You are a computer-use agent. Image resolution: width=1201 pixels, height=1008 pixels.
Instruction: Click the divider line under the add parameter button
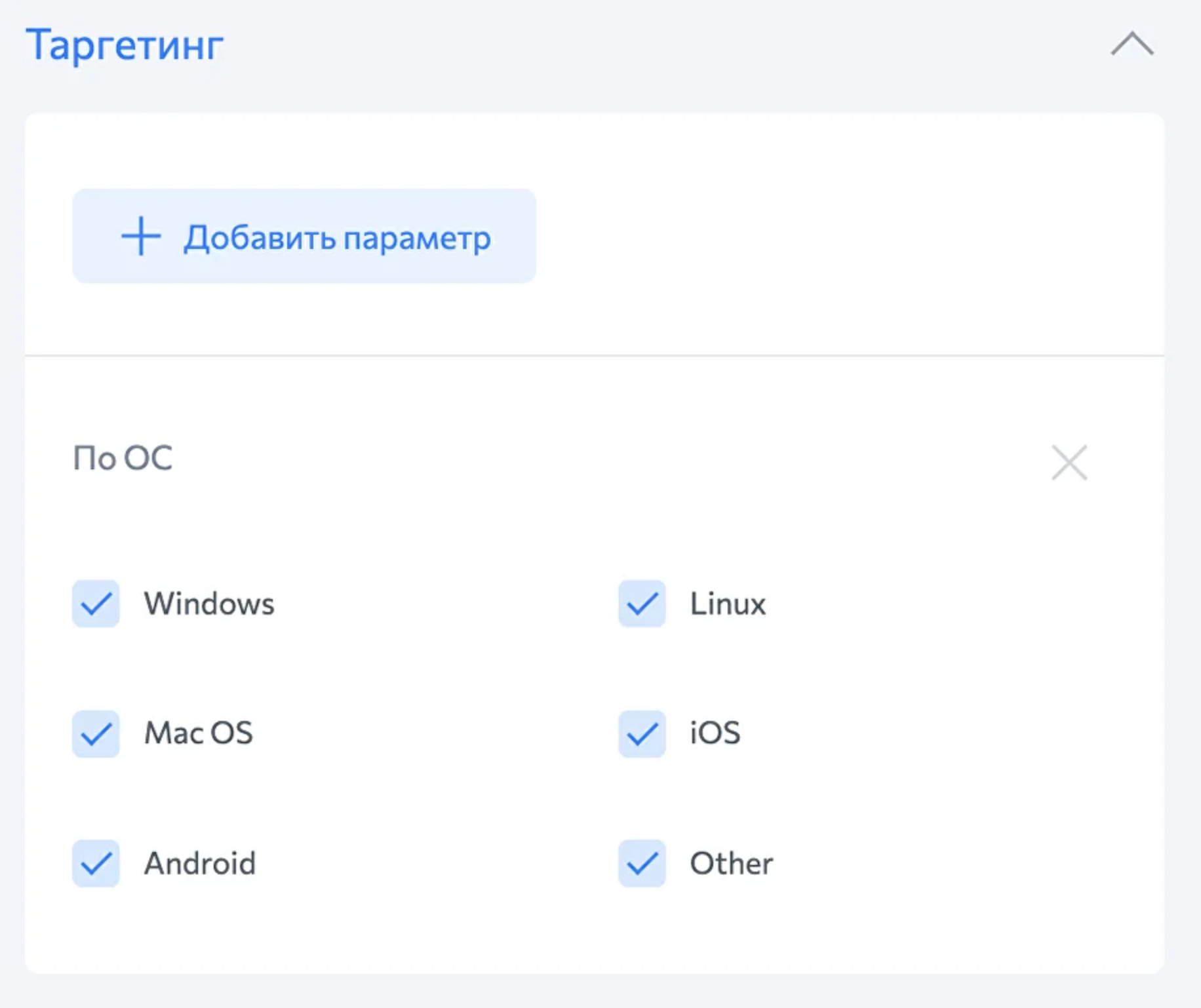pyautogui.click(x=594, y=356)
